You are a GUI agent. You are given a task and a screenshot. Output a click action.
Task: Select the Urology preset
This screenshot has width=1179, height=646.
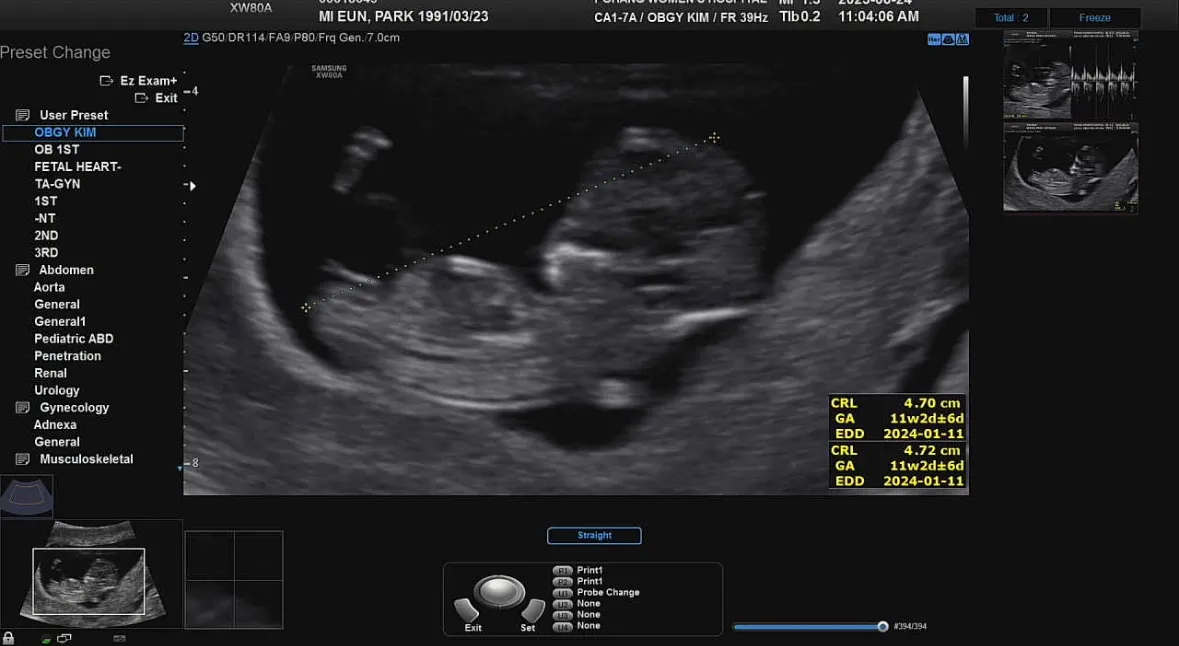point(56,390)
